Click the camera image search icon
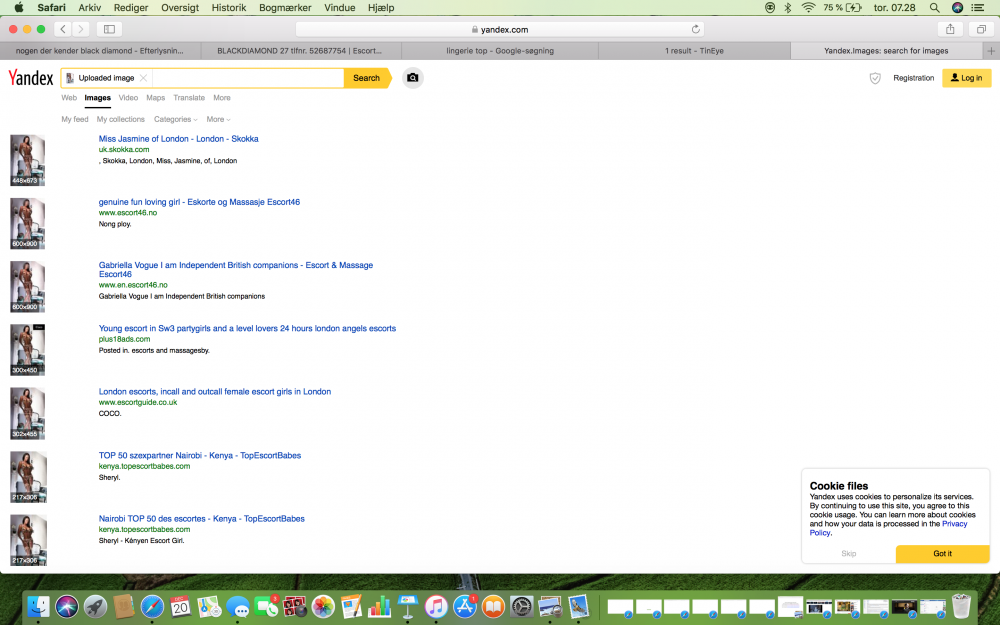Viewport: 1000px width, 625px height. 413,78
